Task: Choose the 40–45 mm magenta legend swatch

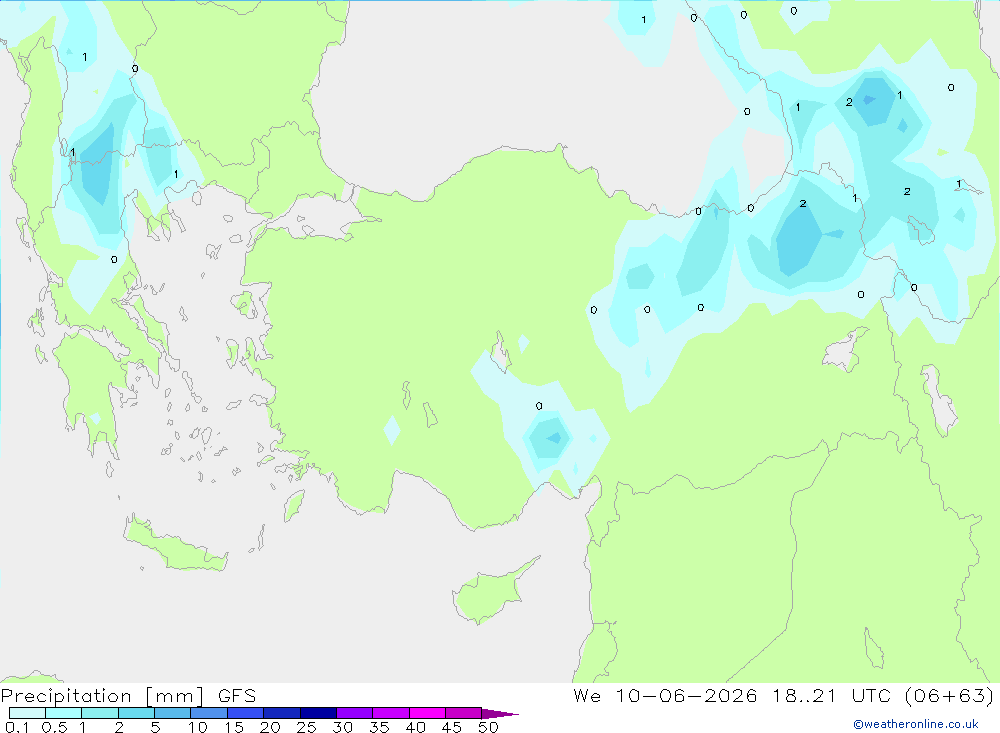Action: 427,713
